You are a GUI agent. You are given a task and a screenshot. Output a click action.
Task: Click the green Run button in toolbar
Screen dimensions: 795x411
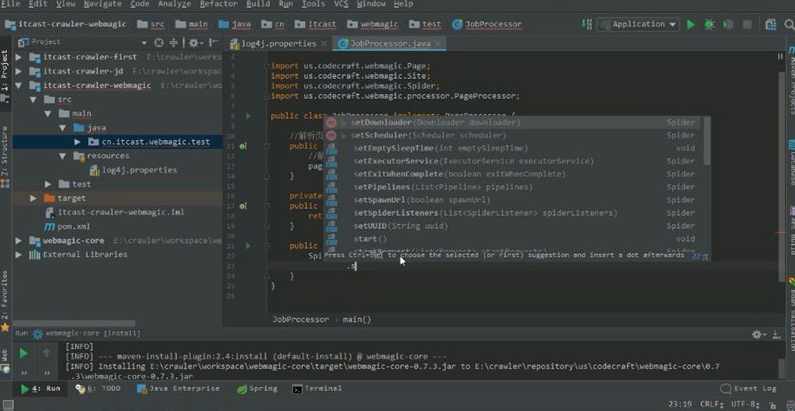690,24
